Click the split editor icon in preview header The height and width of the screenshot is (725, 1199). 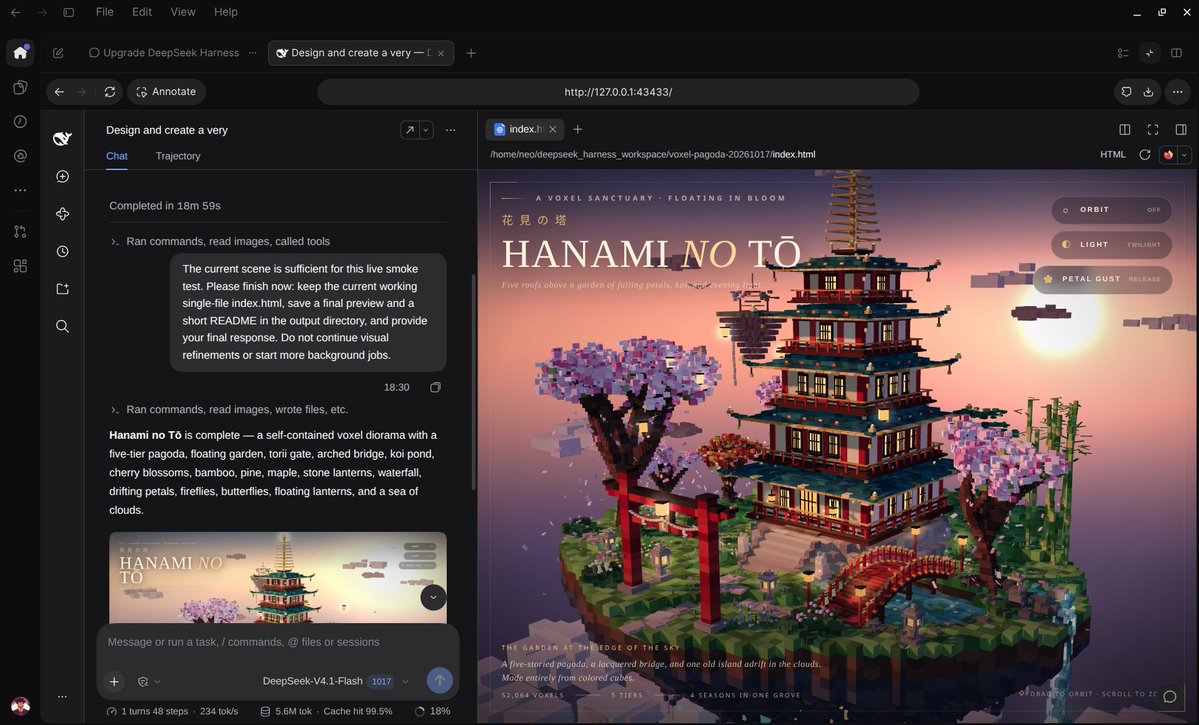(x=1125, y=130)
